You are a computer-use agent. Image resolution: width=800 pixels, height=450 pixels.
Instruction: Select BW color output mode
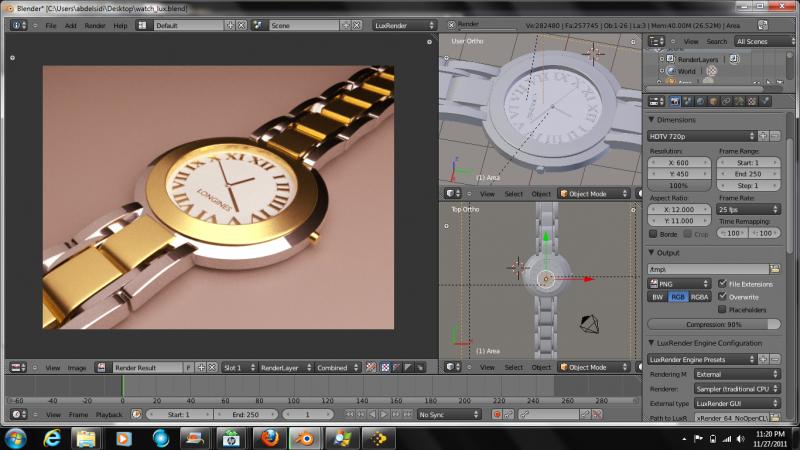pos(658,297)
